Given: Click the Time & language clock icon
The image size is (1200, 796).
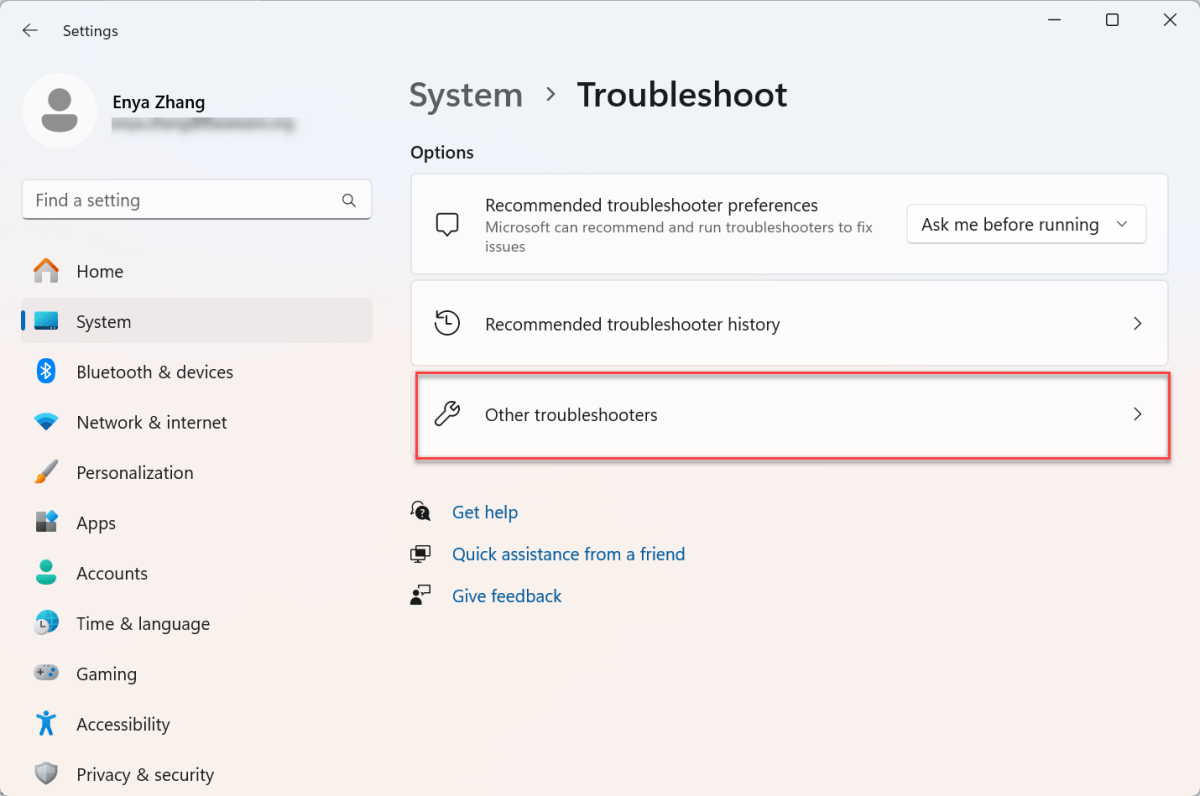Looking at the screenshot, I should click(x=46, y=623).
